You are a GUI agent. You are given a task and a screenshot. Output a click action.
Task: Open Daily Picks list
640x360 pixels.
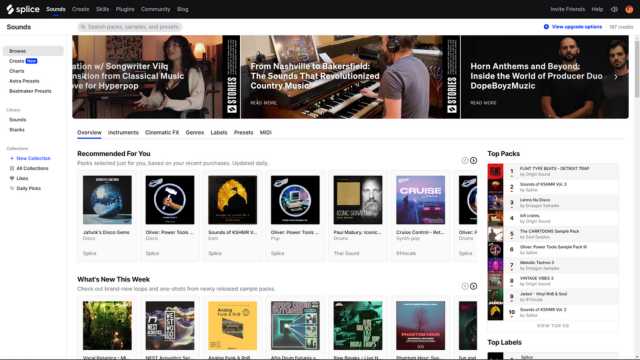pos(29,189)
